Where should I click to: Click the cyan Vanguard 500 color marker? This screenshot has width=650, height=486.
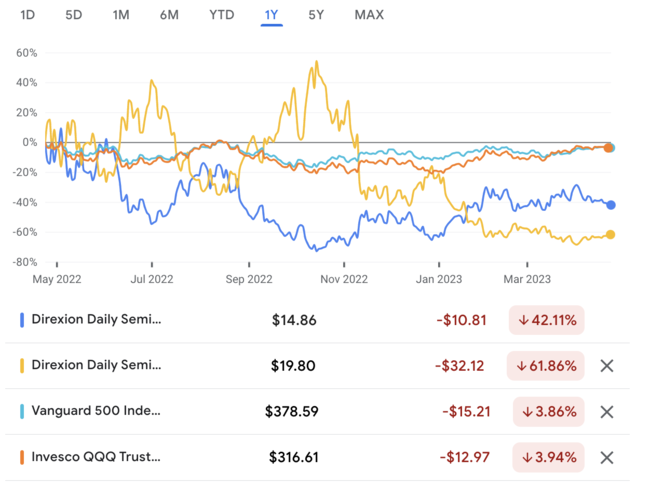(22, 412)
